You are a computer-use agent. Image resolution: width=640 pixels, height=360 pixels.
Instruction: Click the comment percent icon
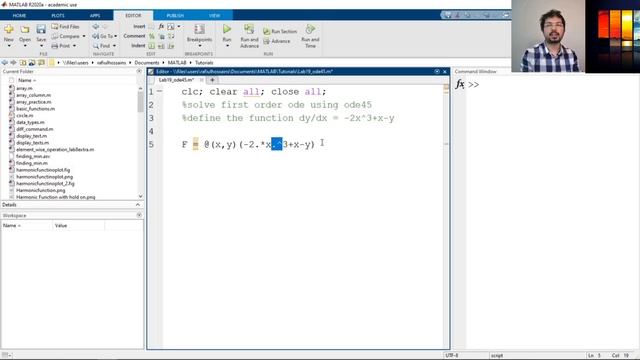151,36
